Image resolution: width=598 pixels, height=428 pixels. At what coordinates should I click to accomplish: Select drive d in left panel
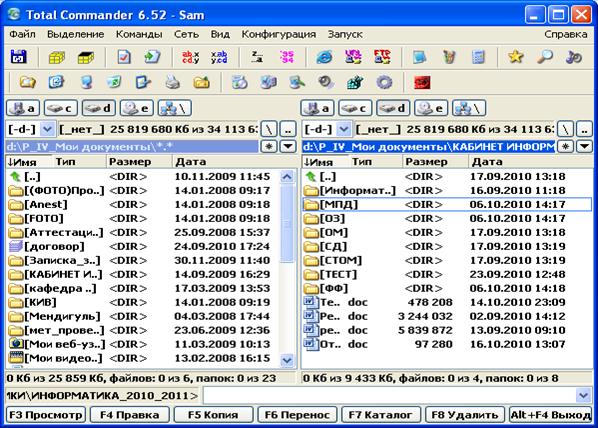(x=99, y=108)
